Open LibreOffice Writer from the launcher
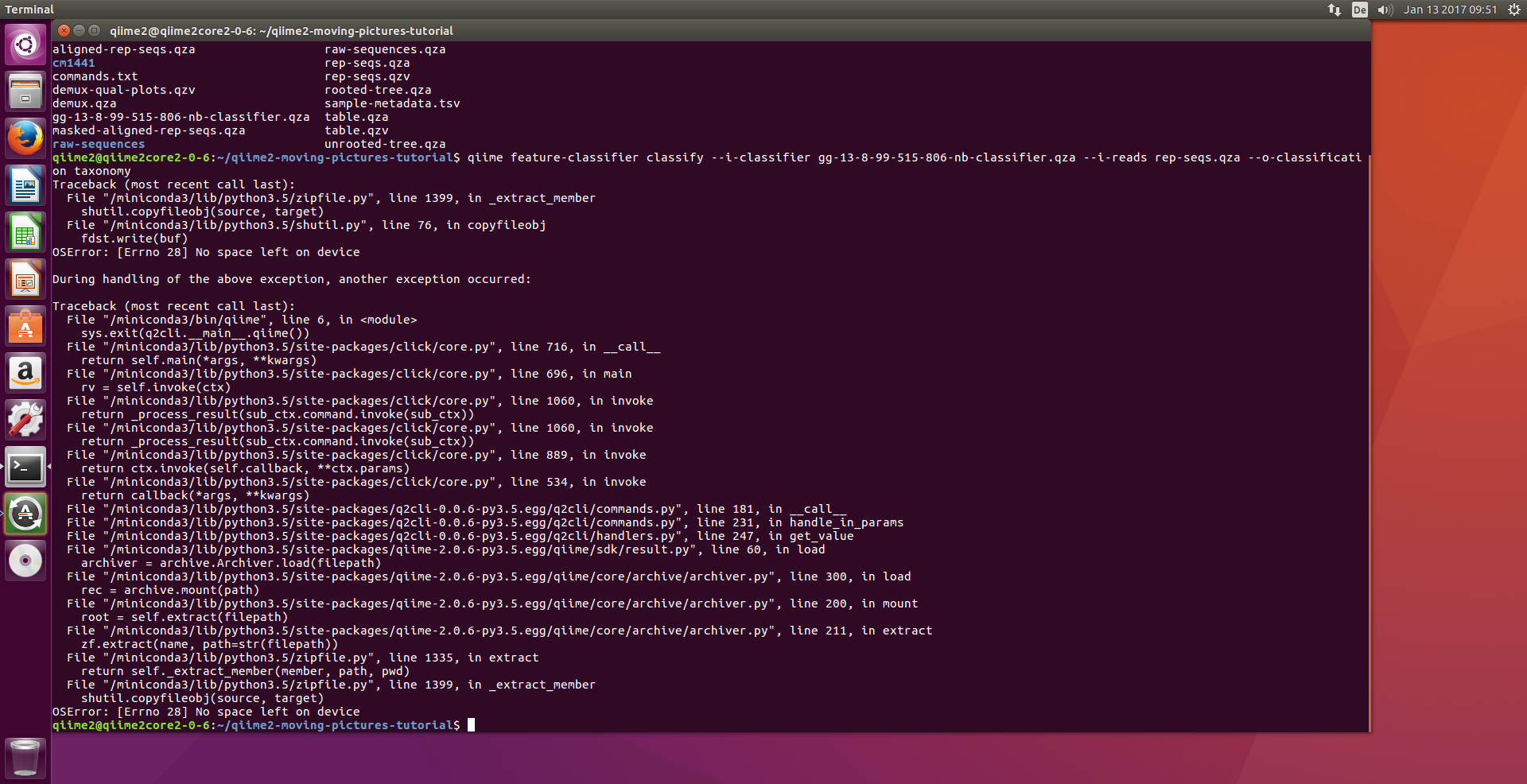The height and width of the screenshot is (784, 1527). [25, 186]
